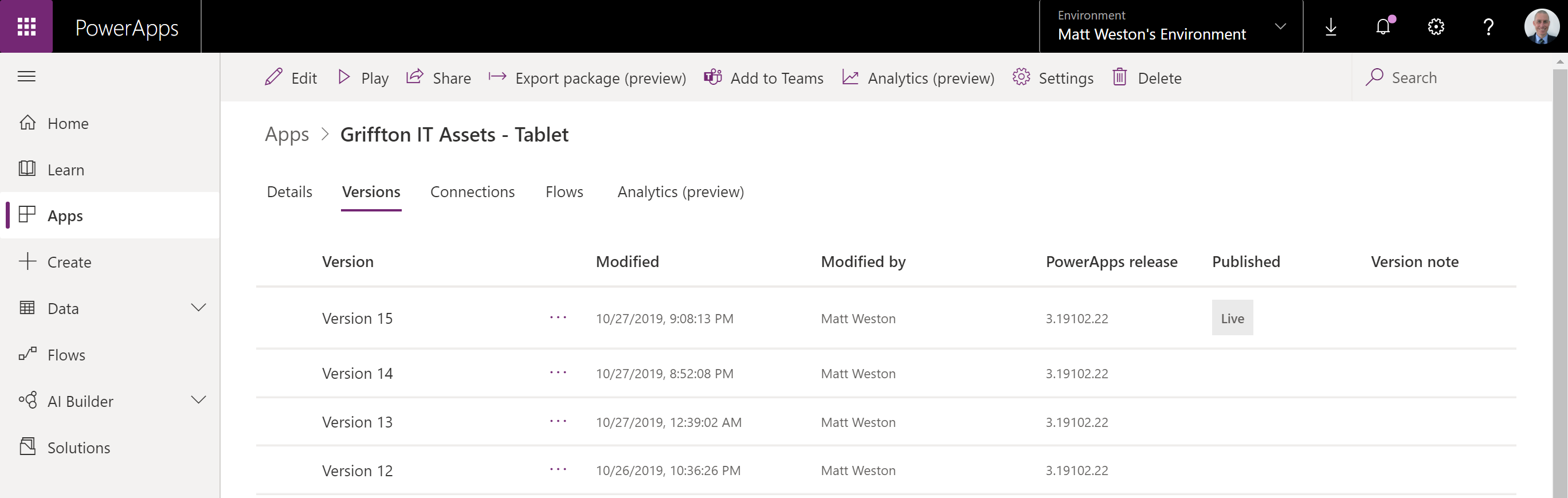Open more options for Version 15

pyautogui.click(x=558, y=317)
